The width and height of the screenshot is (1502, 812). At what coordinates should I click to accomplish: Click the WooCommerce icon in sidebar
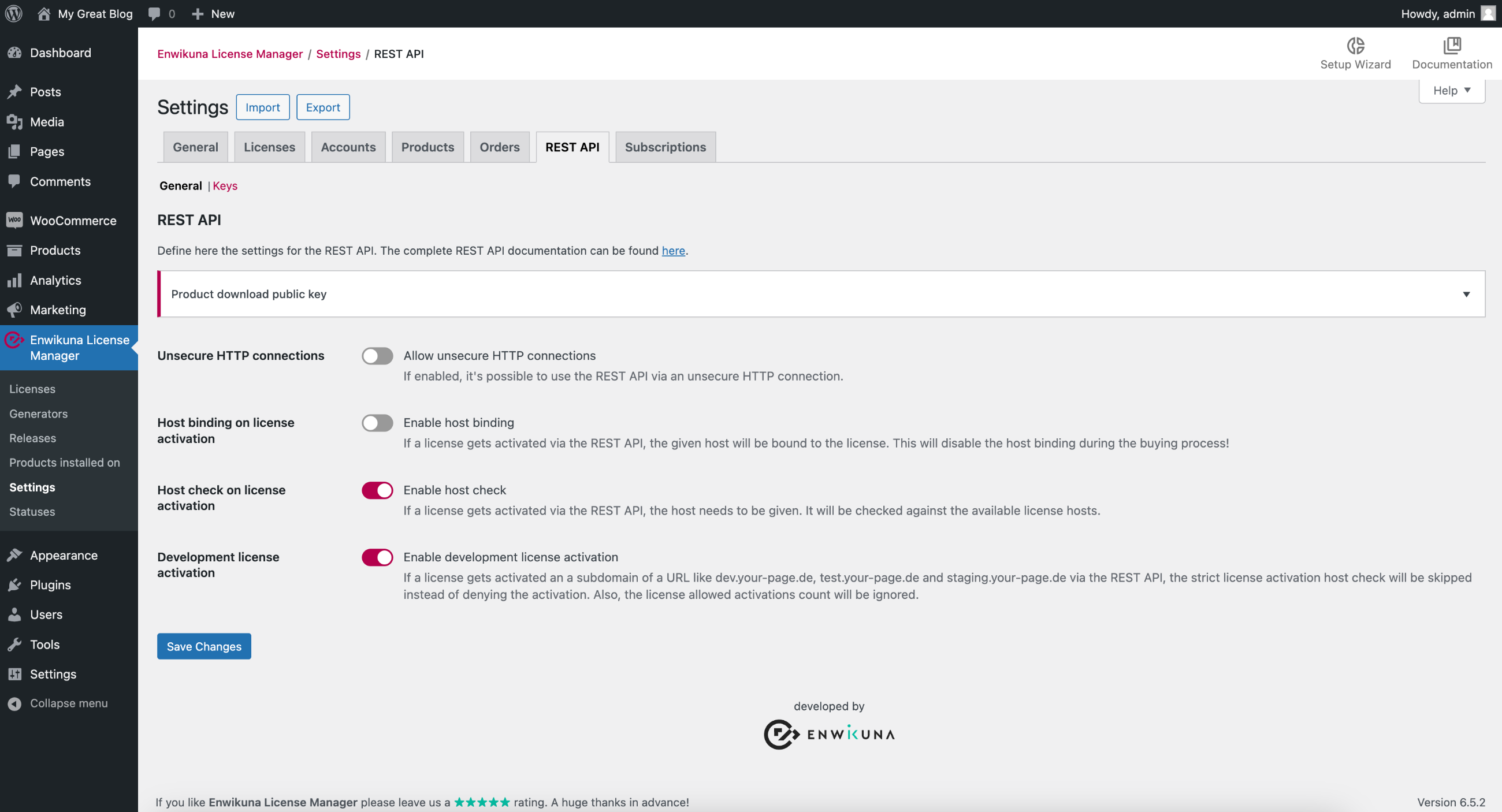[x=14, y=221]
